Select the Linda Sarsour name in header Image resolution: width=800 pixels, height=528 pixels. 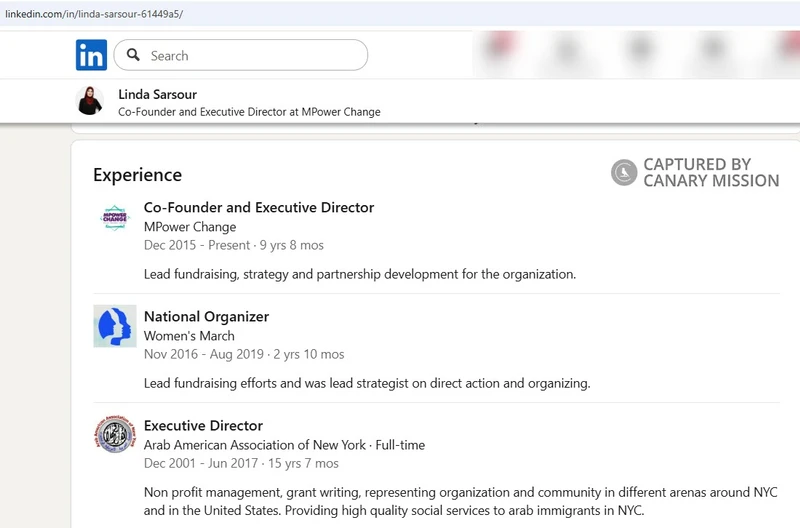(158, 94)
